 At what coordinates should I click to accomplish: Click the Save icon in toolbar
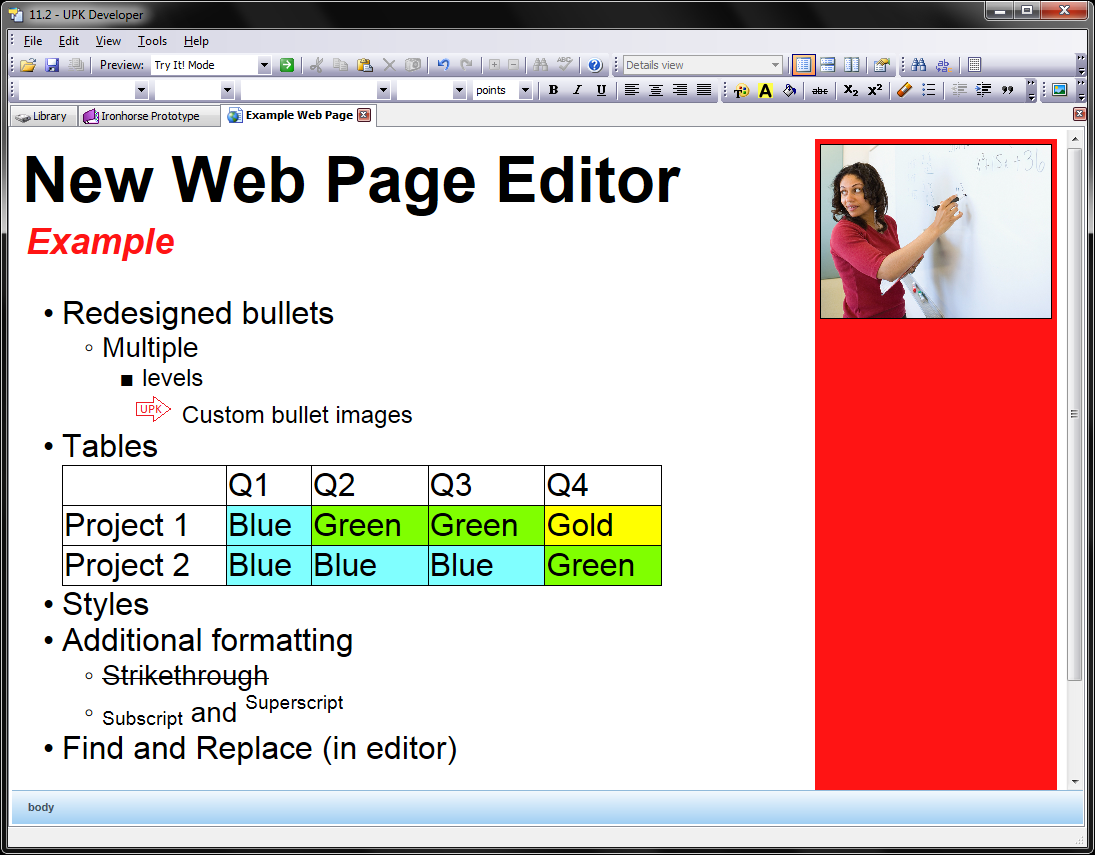pos(52,65)
